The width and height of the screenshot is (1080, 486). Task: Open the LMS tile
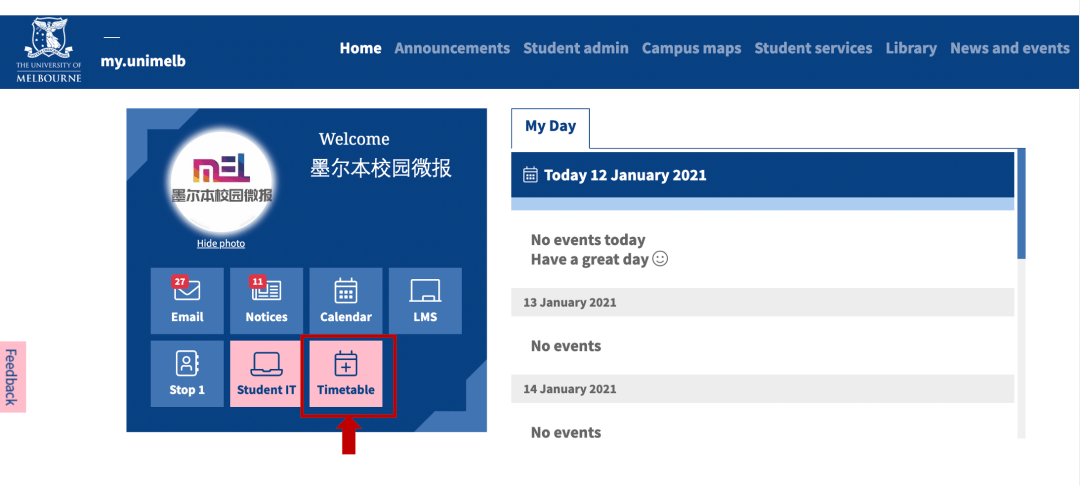[425, 301]
